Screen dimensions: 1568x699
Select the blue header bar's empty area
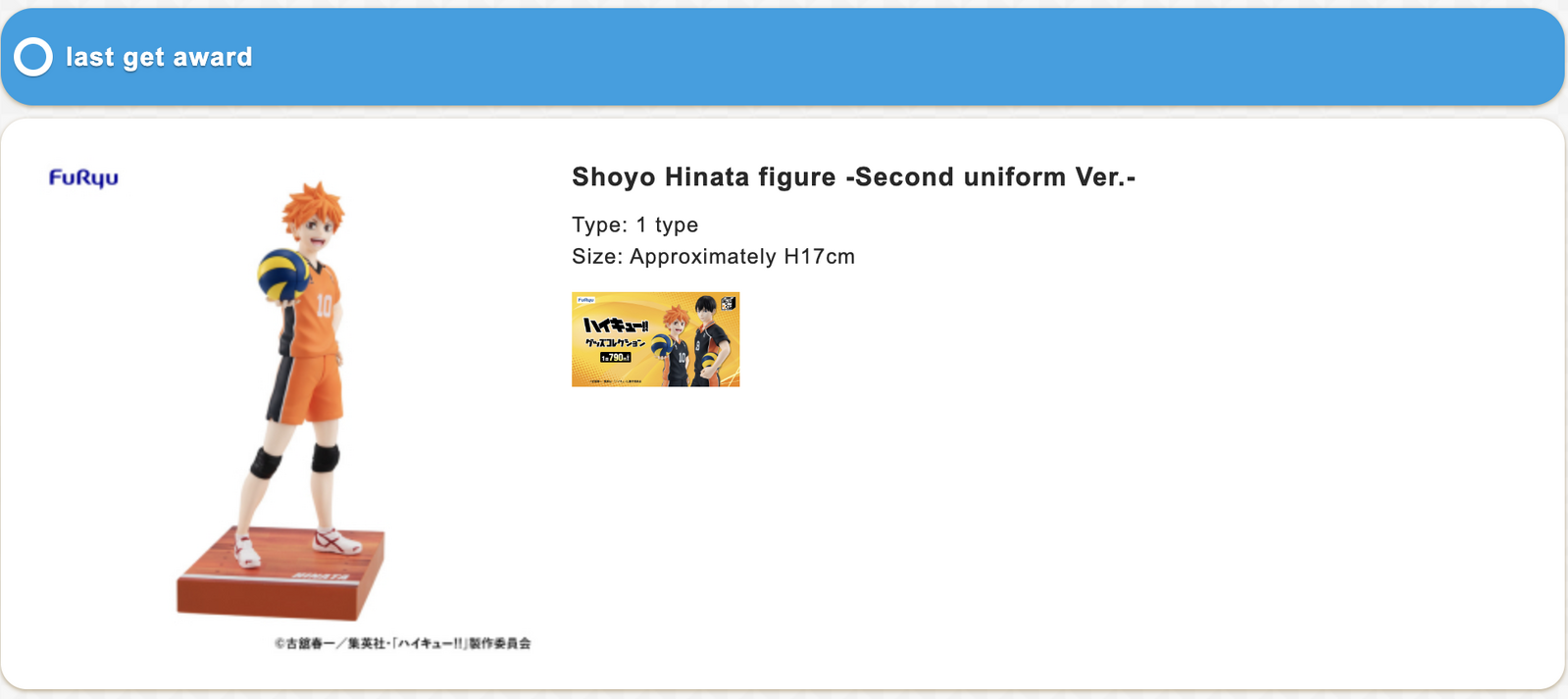883,57
